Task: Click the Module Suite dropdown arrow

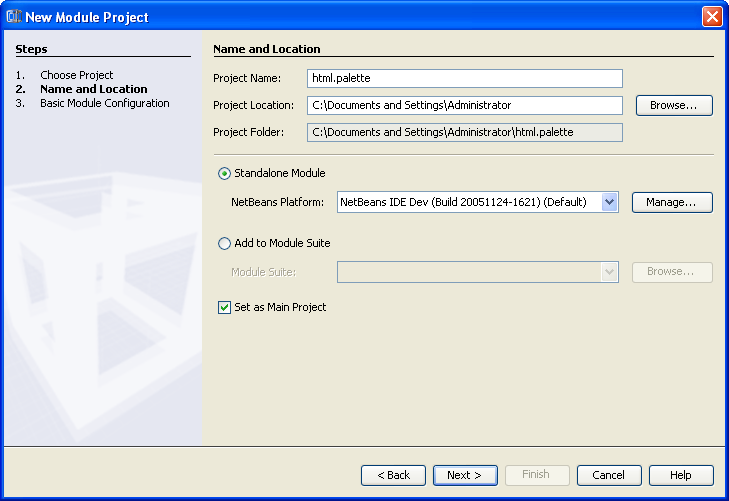Action: 610,272
